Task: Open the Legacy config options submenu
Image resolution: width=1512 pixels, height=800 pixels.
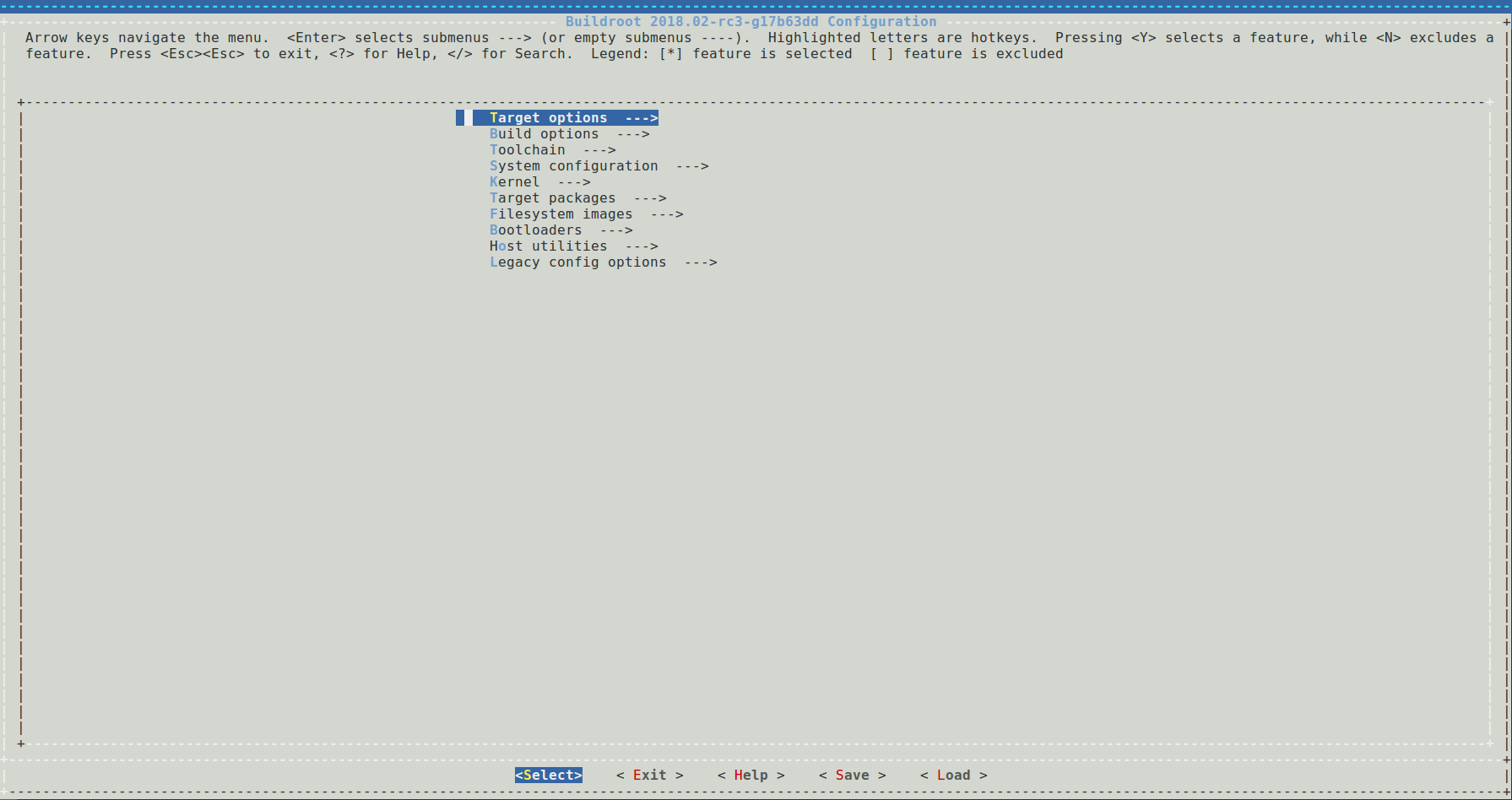Action: click(x=603, y=262)
